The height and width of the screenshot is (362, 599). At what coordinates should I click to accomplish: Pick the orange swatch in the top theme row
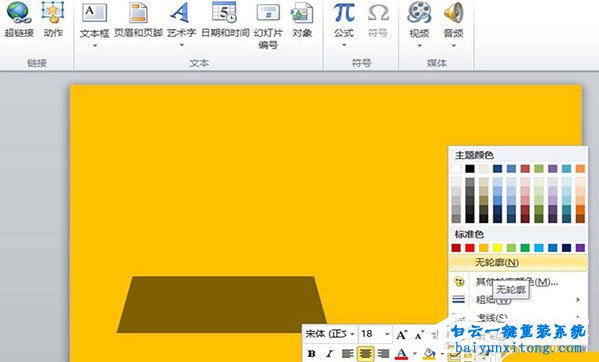580,169
